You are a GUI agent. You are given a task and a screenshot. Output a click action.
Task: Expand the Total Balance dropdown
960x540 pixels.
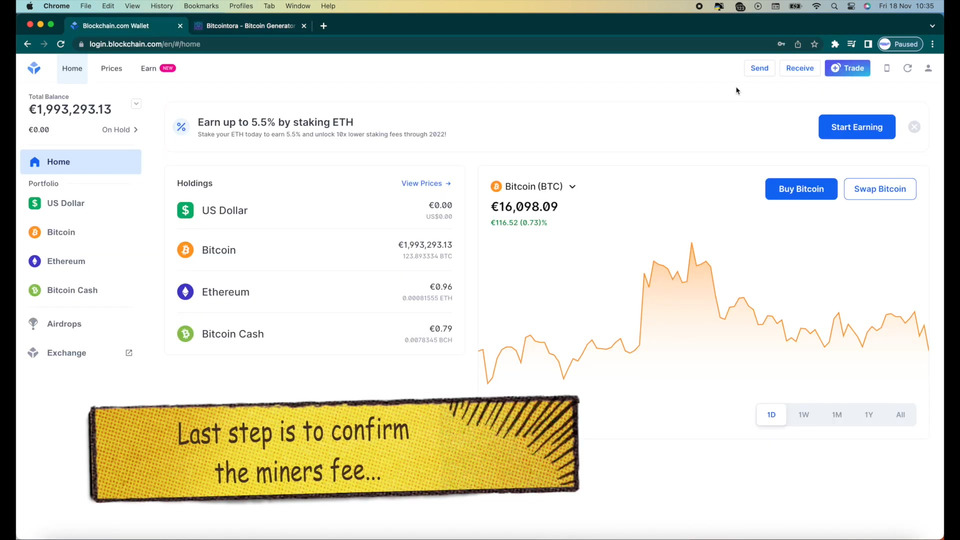136,104
